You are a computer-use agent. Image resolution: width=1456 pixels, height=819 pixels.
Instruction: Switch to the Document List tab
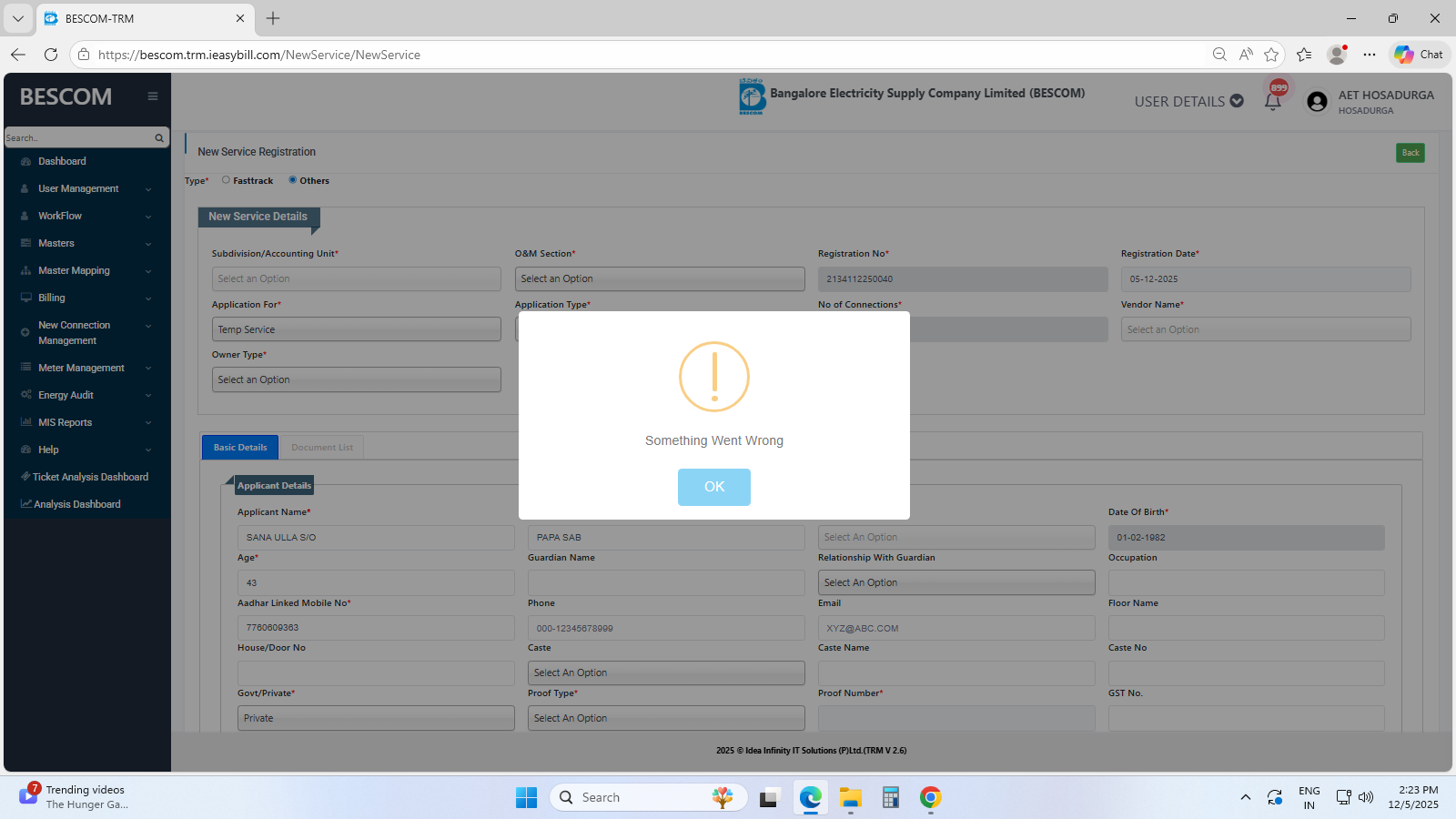coord(322,448)
